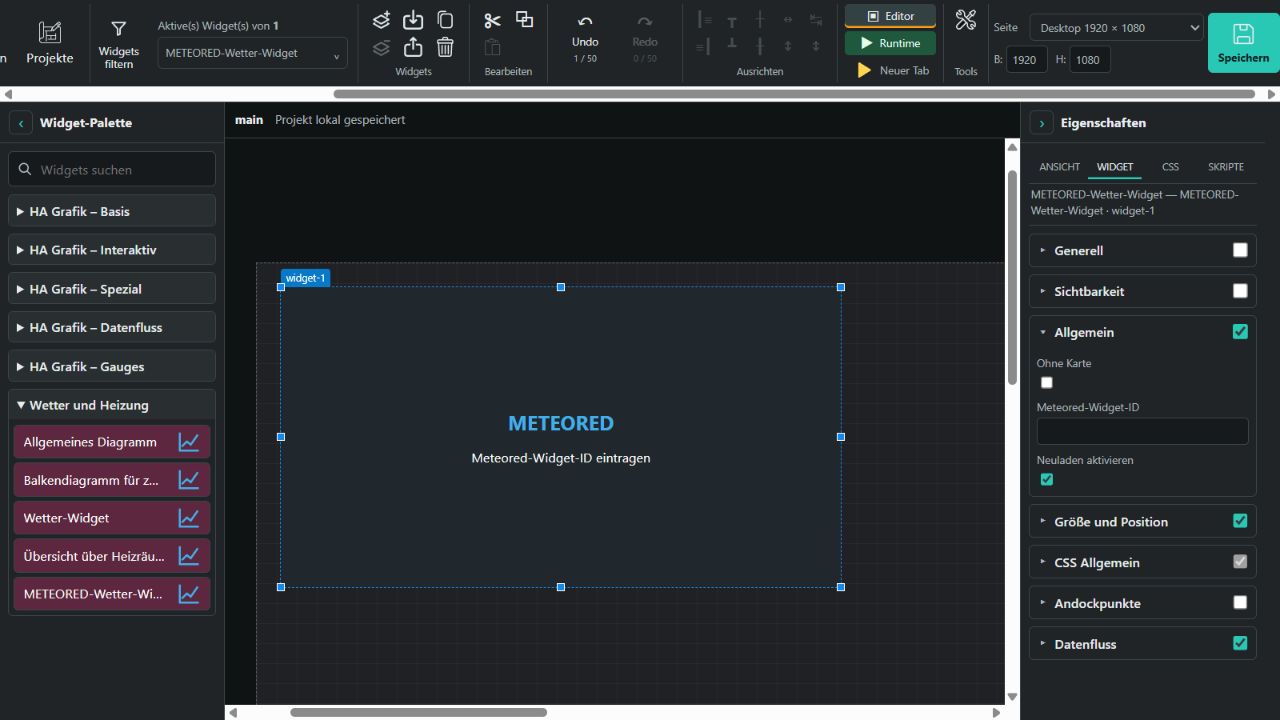Click the Undo arrow icon

point(585,21)
